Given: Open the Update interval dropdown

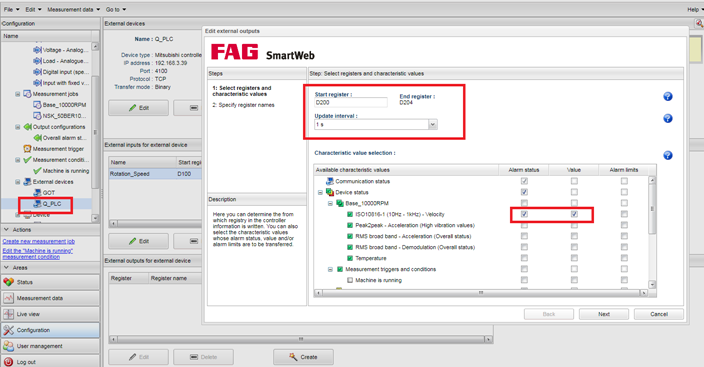Looking at the screenshot, I should point(432,124).
